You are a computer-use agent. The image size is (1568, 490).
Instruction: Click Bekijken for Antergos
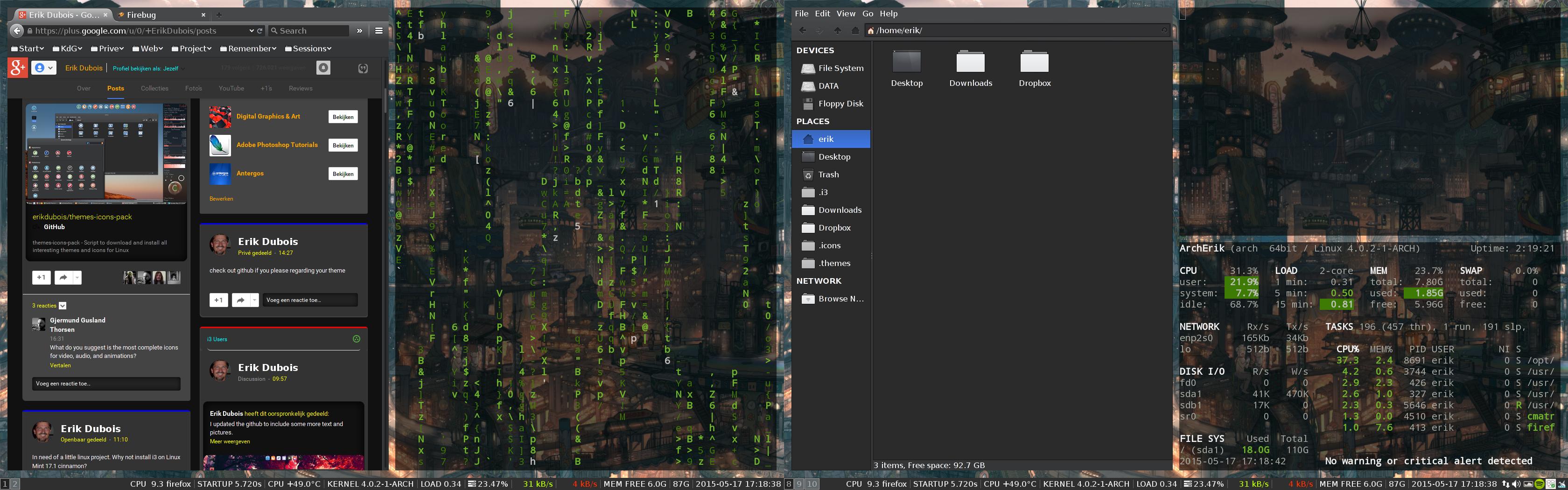pos(343,174)
